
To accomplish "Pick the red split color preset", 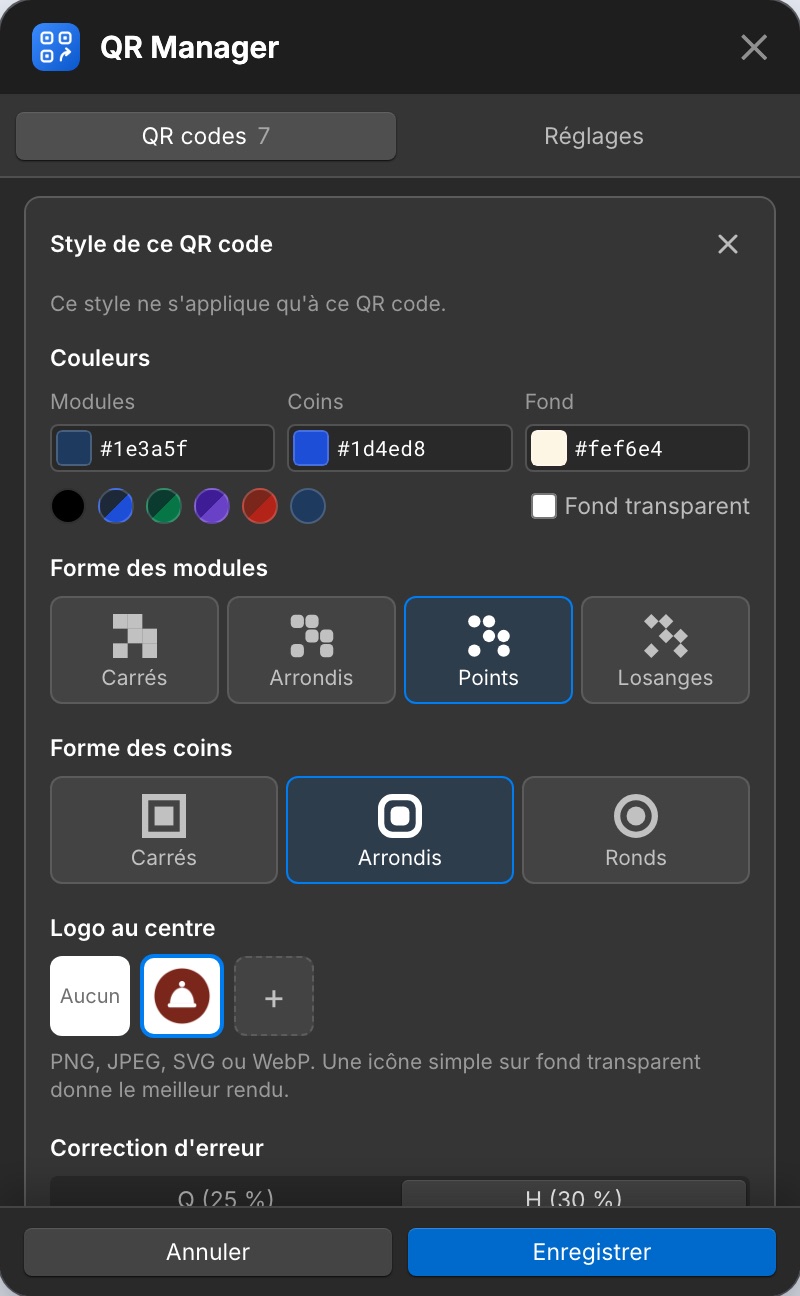I will (260, 506).
